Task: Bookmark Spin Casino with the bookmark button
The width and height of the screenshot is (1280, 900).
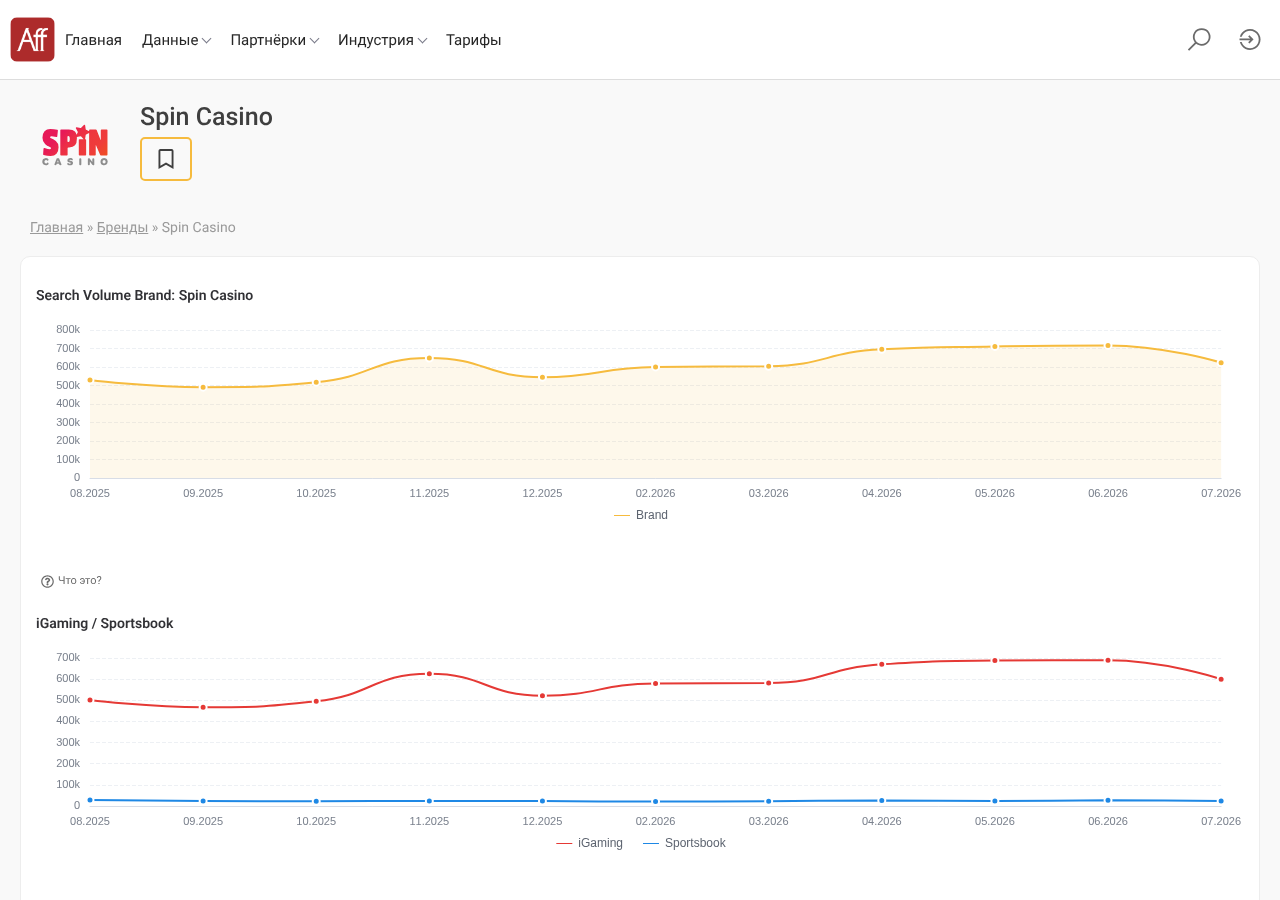Action: 166,159
